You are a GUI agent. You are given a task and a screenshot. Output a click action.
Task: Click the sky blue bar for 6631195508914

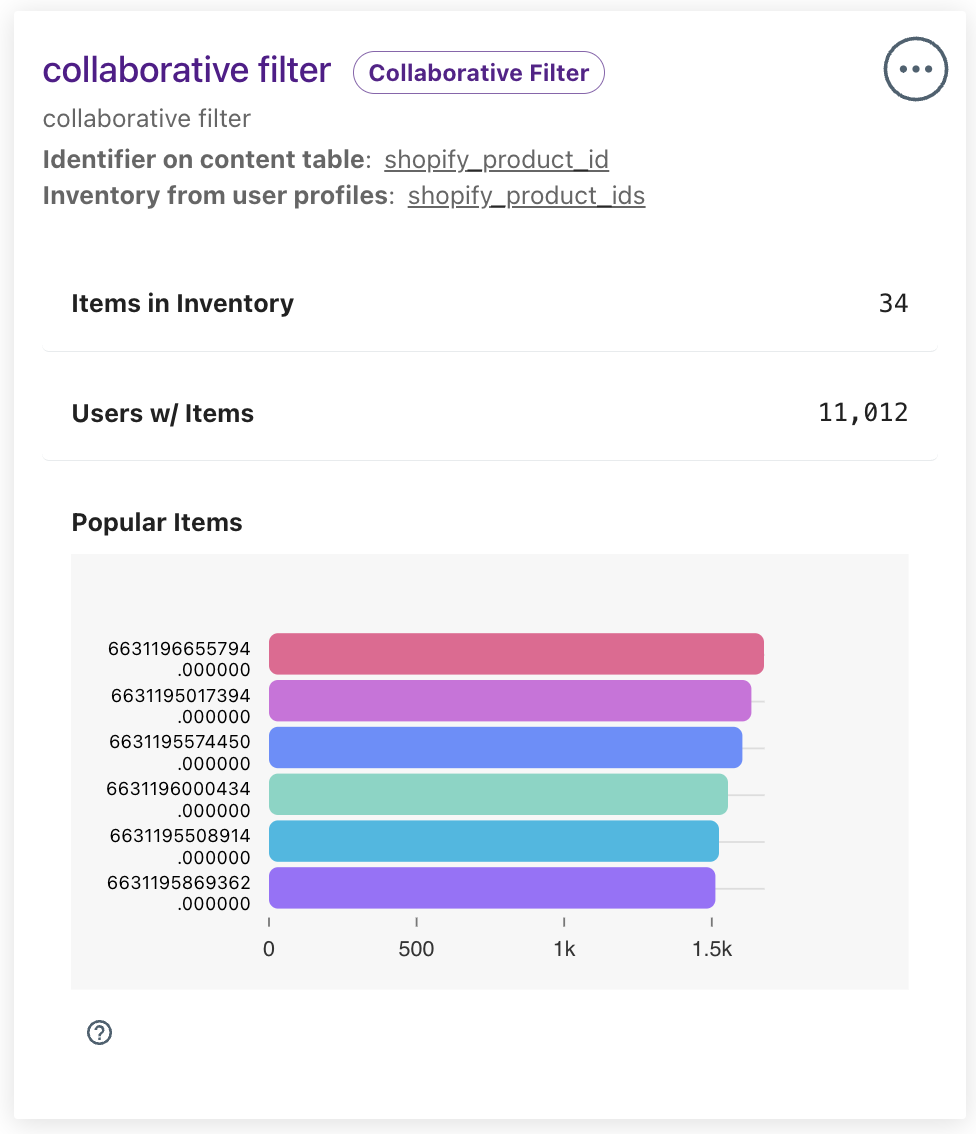(494, 841)
